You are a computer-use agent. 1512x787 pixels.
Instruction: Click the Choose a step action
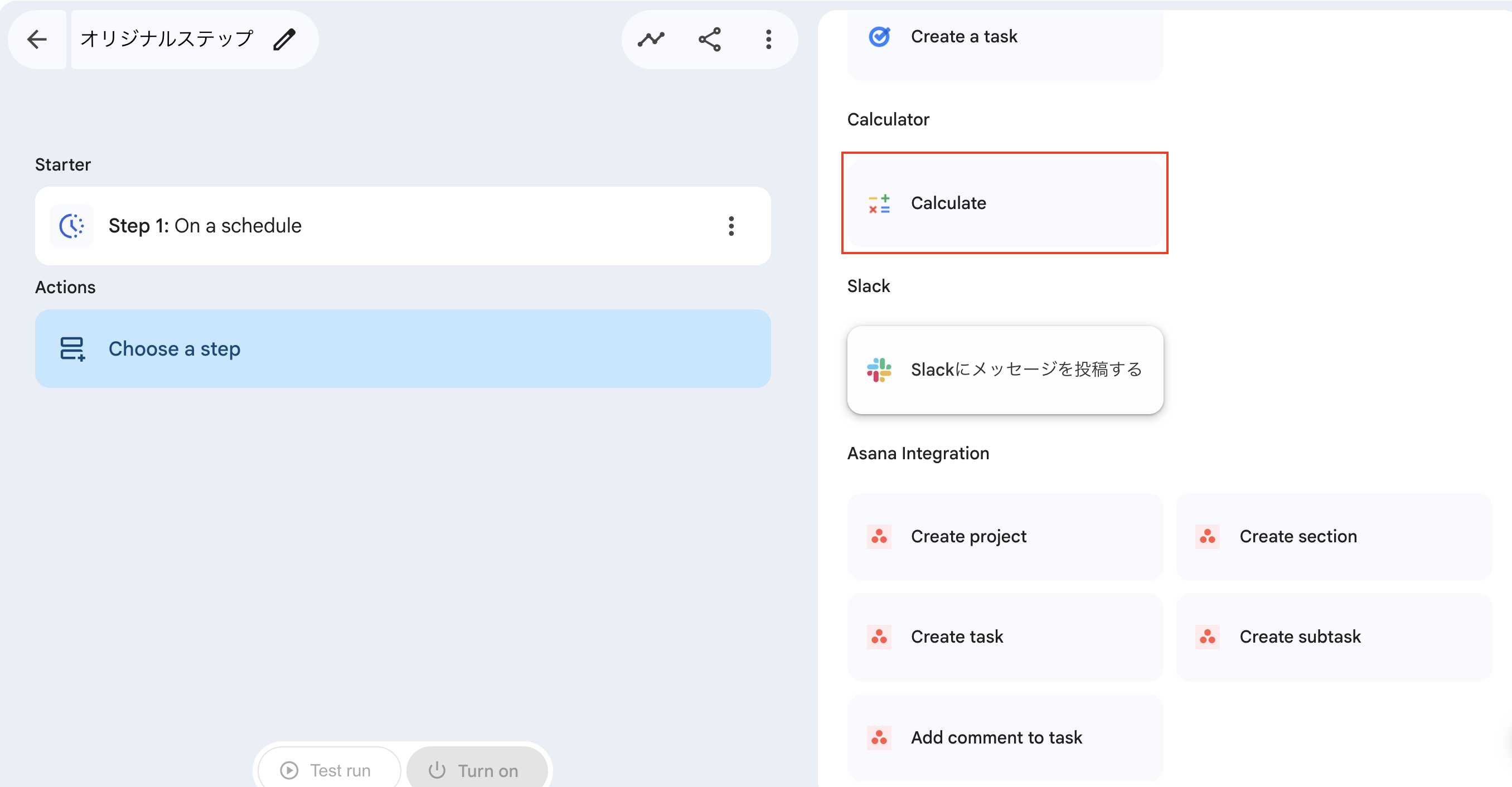coord(403,348)
